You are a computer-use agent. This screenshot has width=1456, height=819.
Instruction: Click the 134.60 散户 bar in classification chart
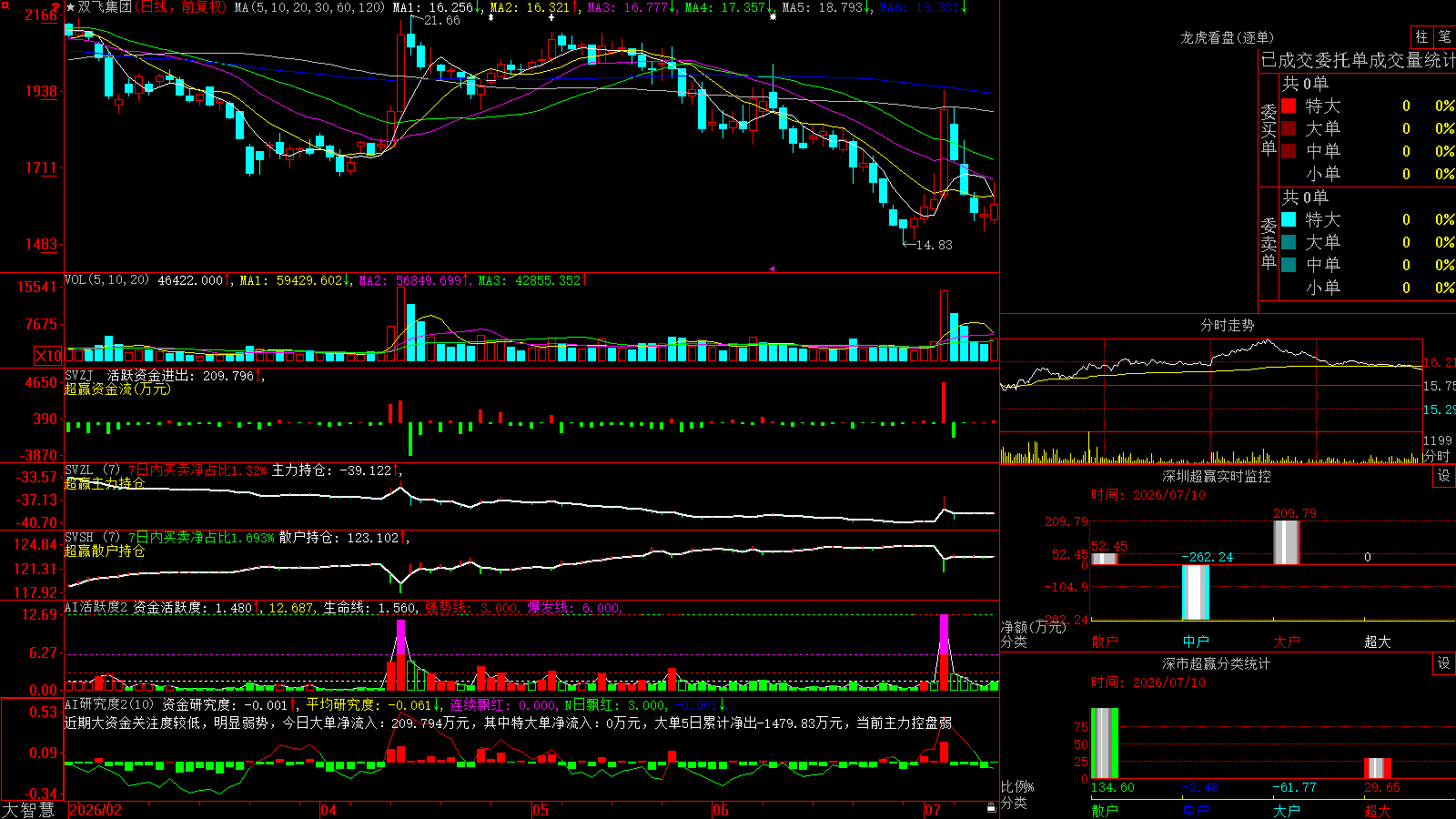coord(1105,743)
